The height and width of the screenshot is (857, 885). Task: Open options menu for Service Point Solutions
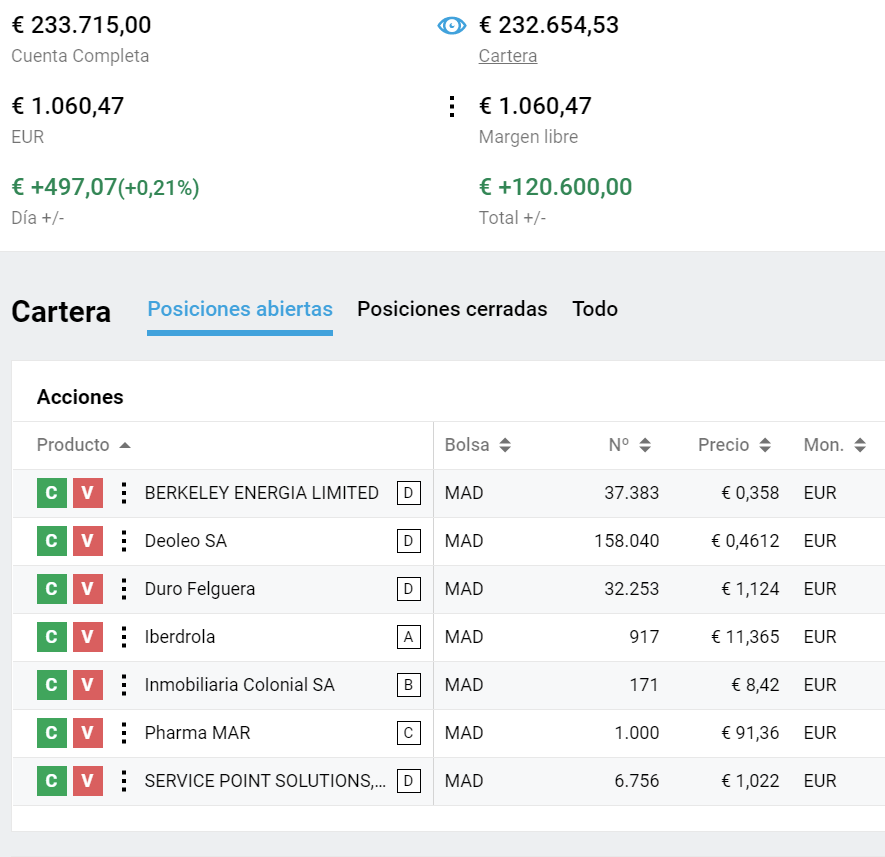coord(124,781)
